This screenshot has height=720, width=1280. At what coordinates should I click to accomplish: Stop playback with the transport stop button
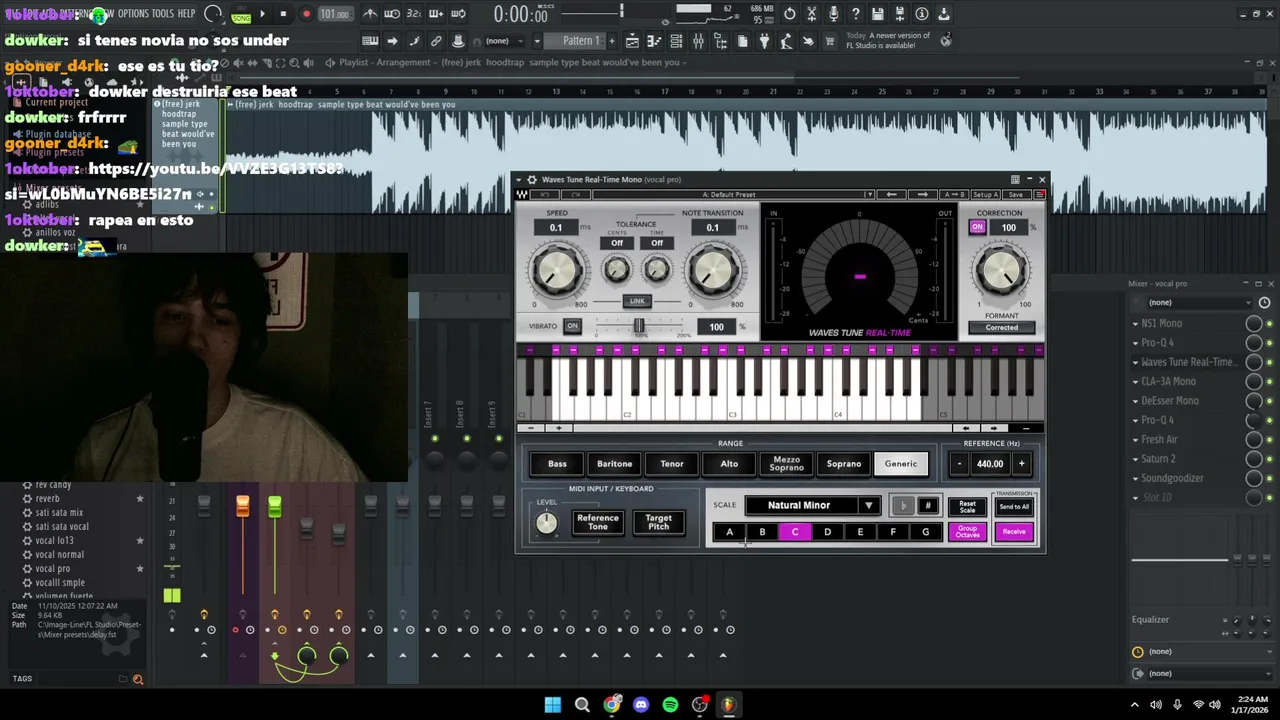(283, 14)
